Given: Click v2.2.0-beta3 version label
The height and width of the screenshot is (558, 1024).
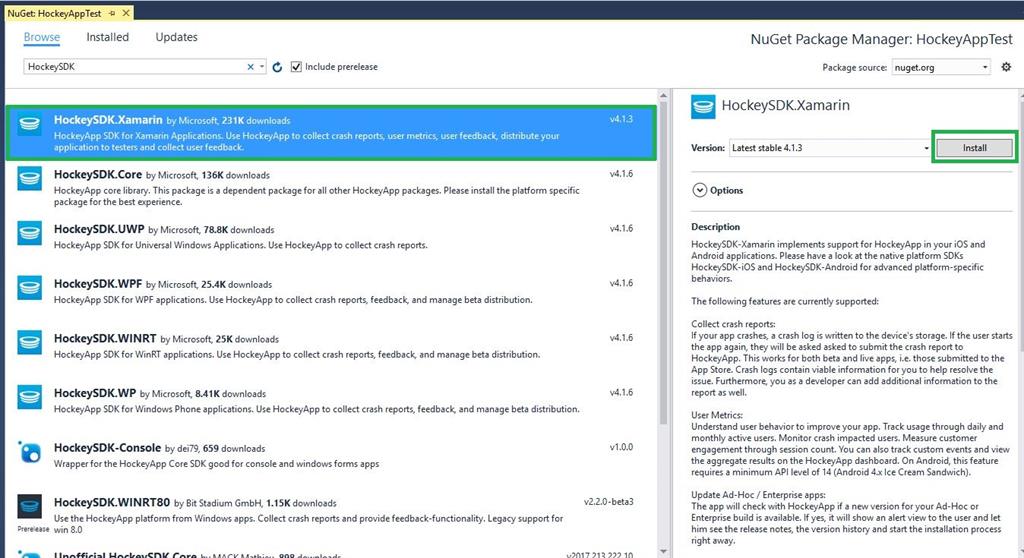Looking at the screenshot, I should (x=609, y=502).
